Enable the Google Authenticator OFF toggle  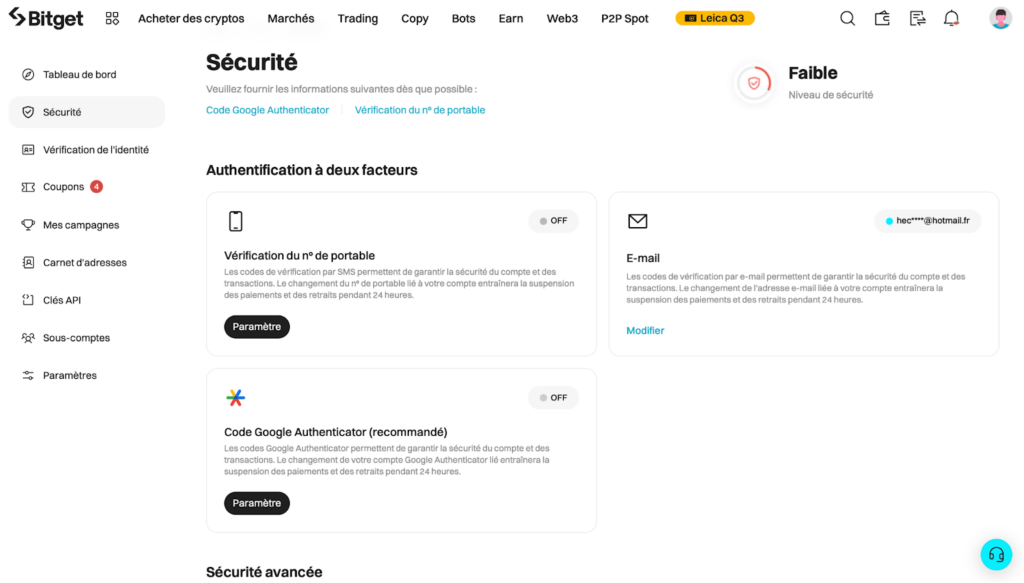click(x=553, y=397)
